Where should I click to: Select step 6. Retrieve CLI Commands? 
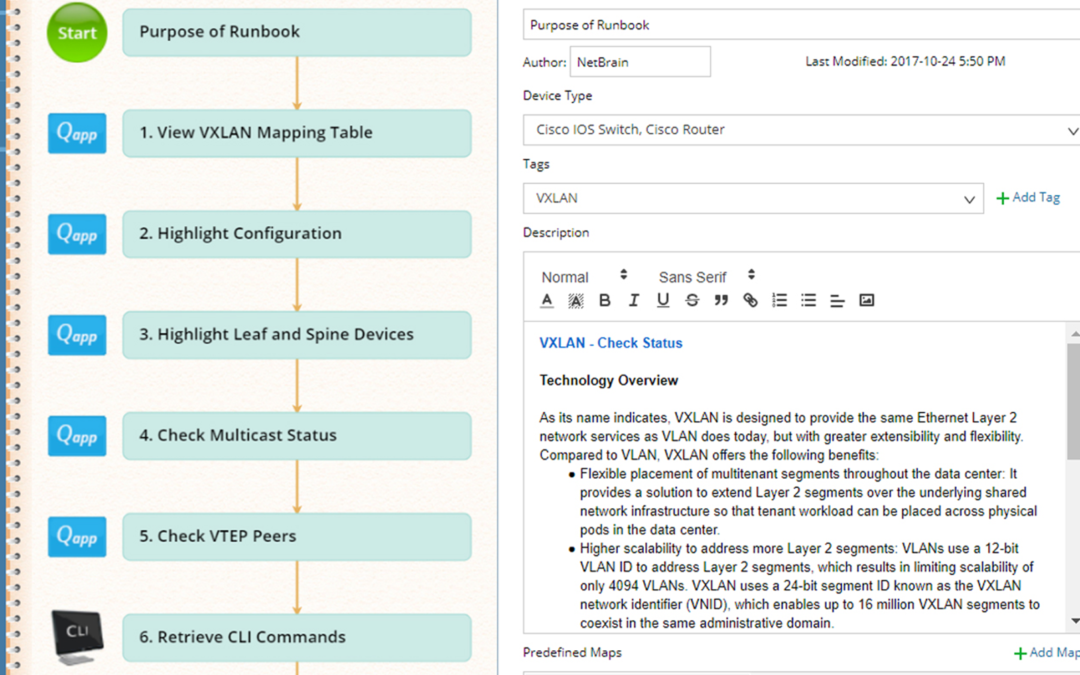(297, 638)
